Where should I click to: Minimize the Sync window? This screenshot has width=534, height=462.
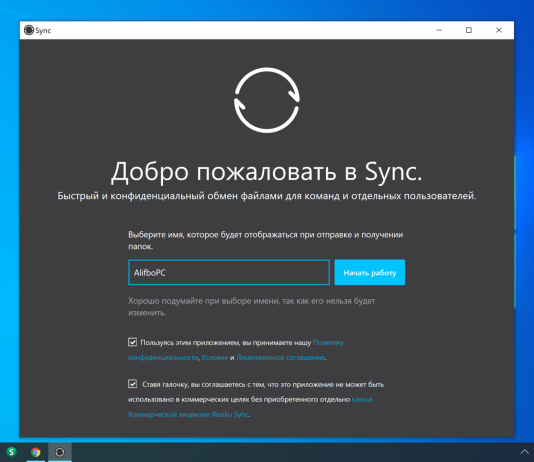point(439,30)
